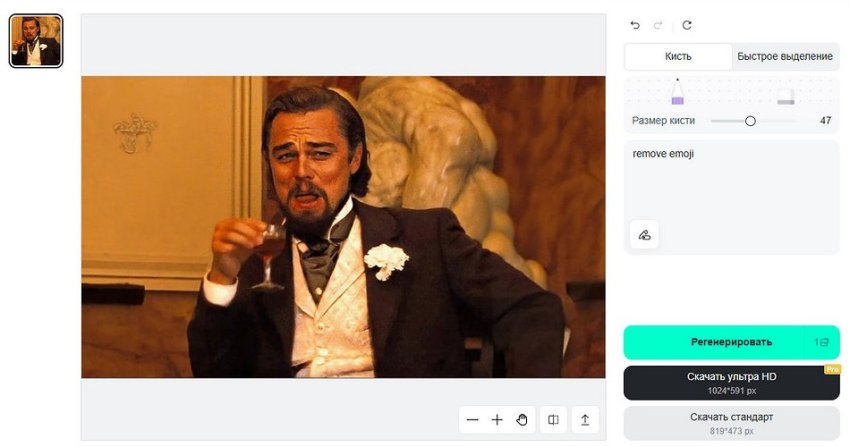This screenshot has width=850, height=447.
Task: Click the Скачать стандарт button
Action: [731, 422]
